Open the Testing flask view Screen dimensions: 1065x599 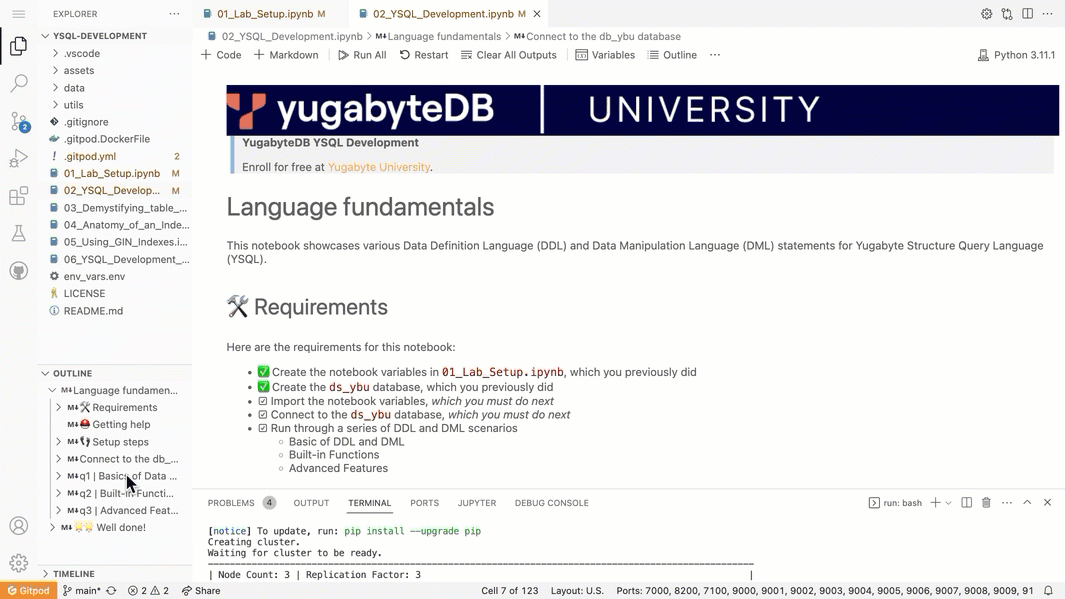pos(18,234)
